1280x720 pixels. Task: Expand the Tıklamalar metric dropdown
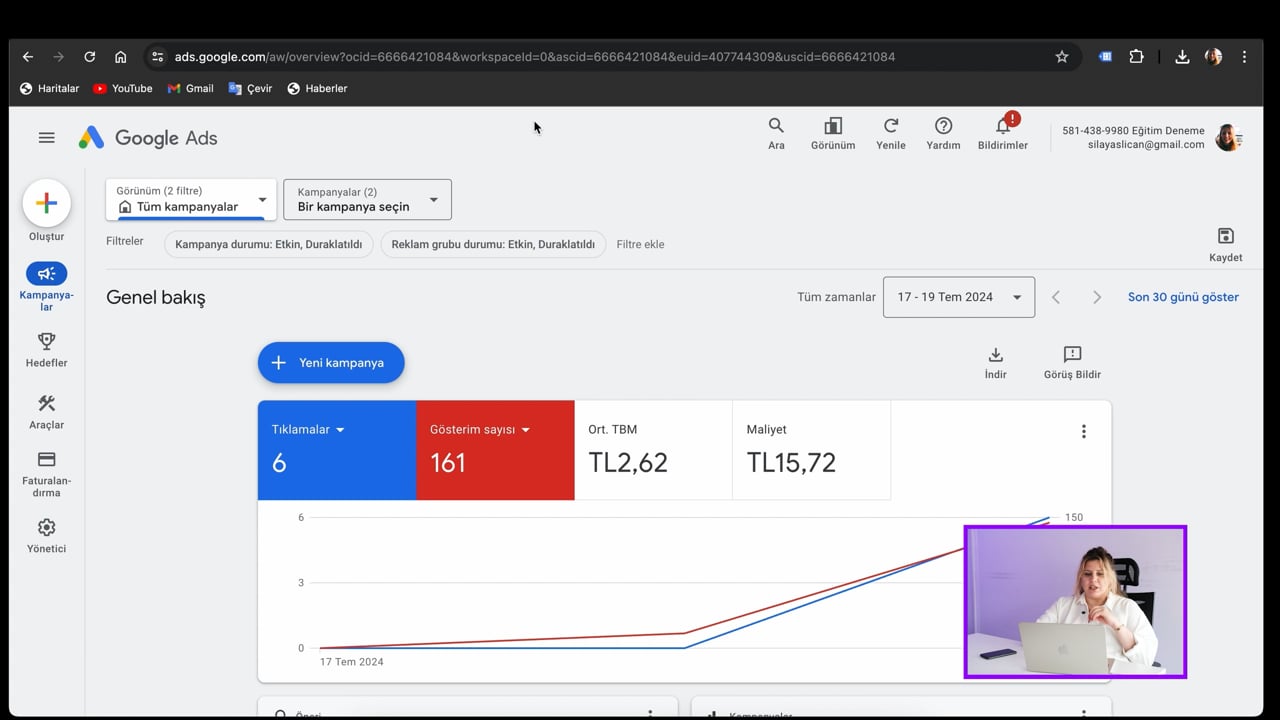point(307,429)
